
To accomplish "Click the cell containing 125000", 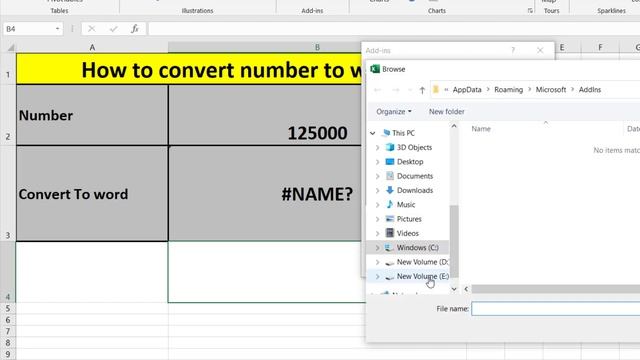I will click(264, 115).
